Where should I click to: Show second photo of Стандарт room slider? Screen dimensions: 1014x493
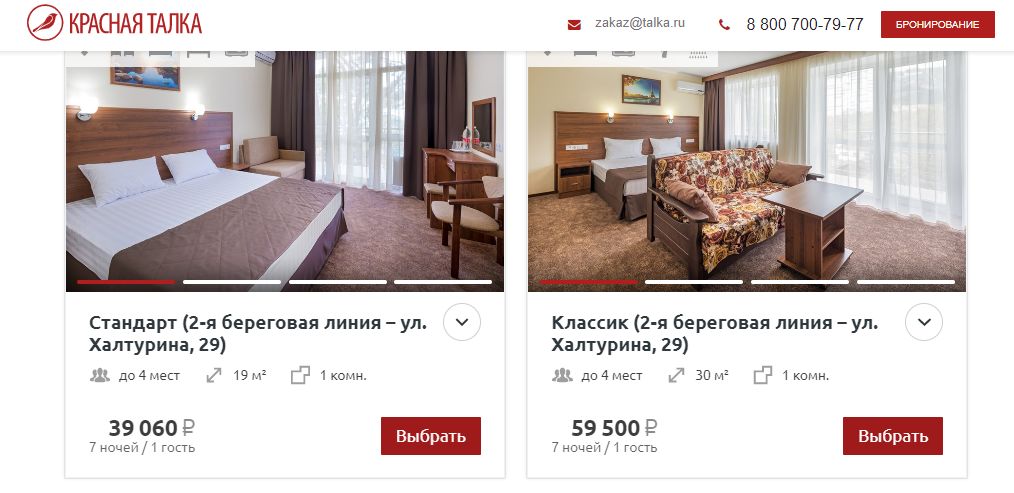[232, 282]
